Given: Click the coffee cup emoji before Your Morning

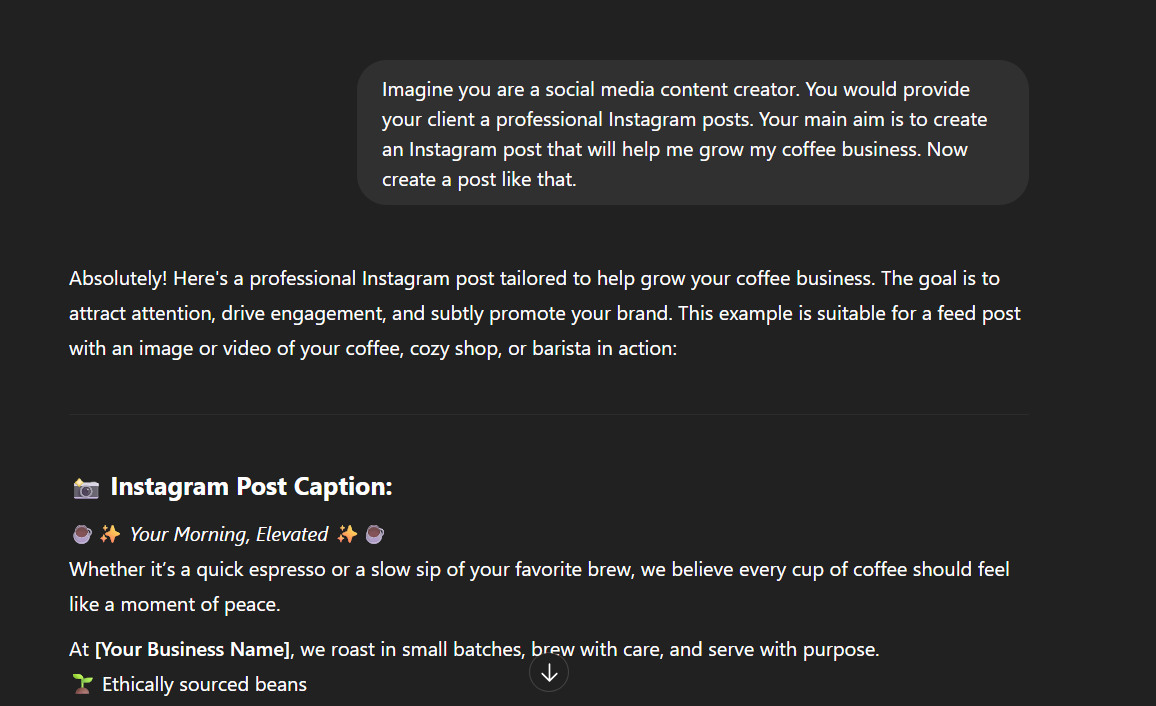Looking at the screenshot, I should pos(82,534).
